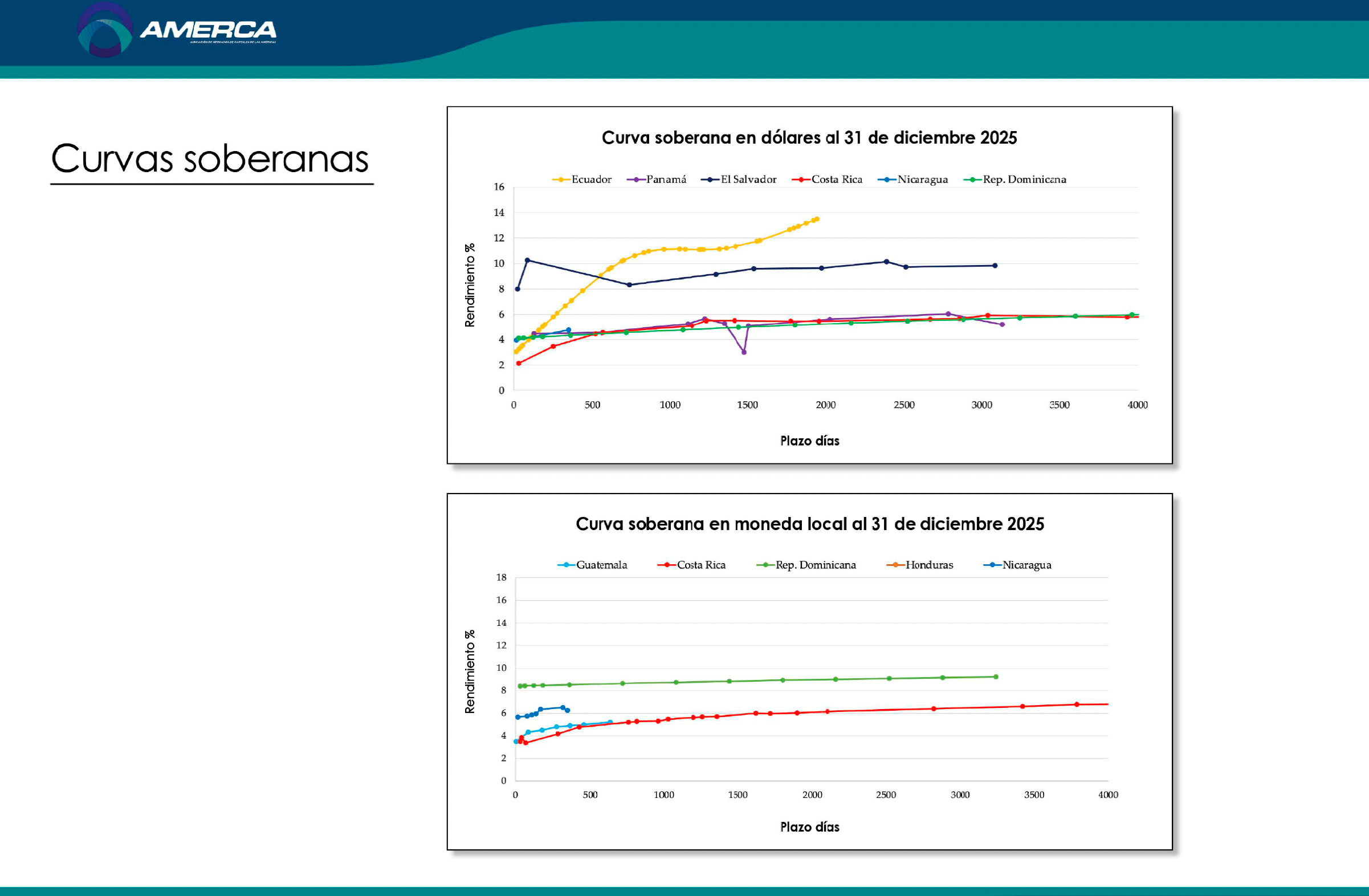Click top chart 'Rendimiento %' axis label
Screen dimensions: 1369x896
point(470,285)
